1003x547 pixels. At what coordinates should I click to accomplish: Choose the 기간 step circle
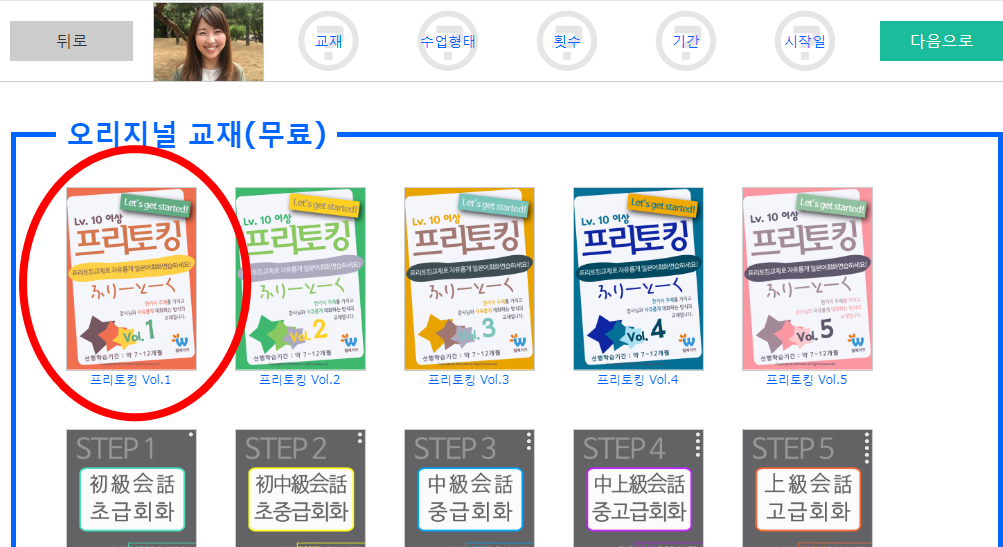point(686,41)
